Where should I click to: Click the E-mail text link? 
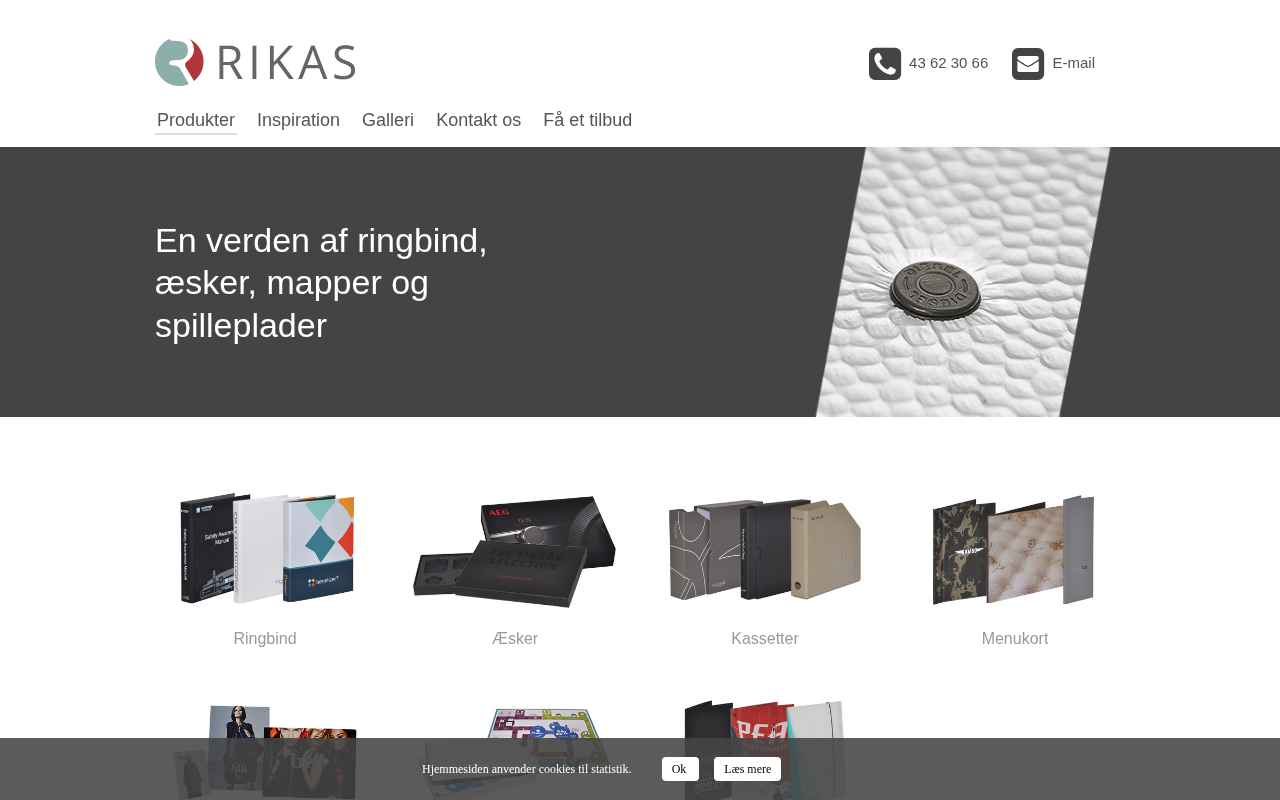pos(1073,63)
